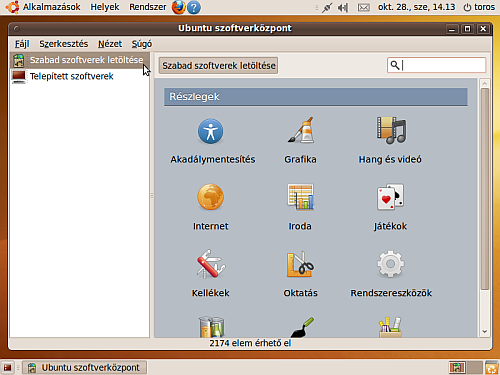Viewport: 500px width, 375px height.
Task: Open the Súgó menu
Action: pos(142,44)
